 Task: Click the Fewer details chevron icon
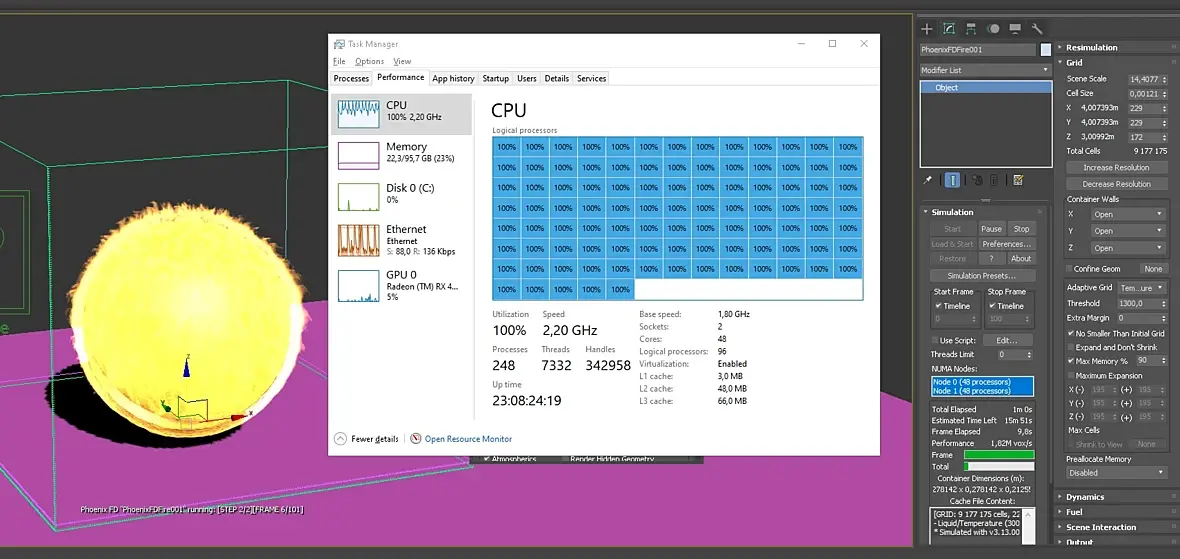click(x=340, y=439)
